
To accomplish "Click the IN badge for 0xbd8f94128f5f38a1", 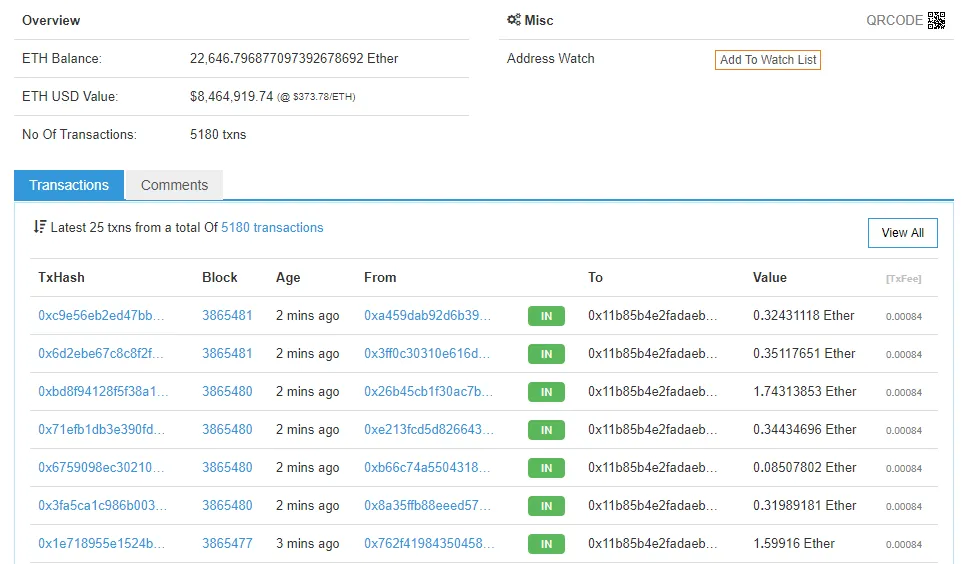I will point(546,392).
